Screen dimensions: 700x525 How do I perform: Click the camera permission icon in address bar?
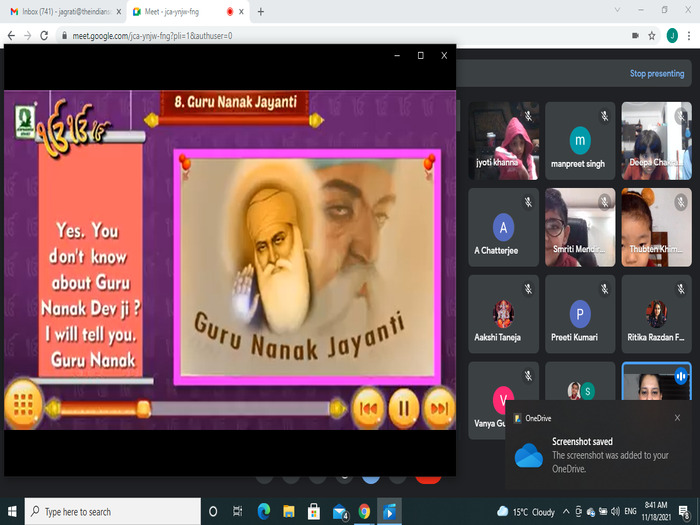pyautogui.click(x=635, y=36)
